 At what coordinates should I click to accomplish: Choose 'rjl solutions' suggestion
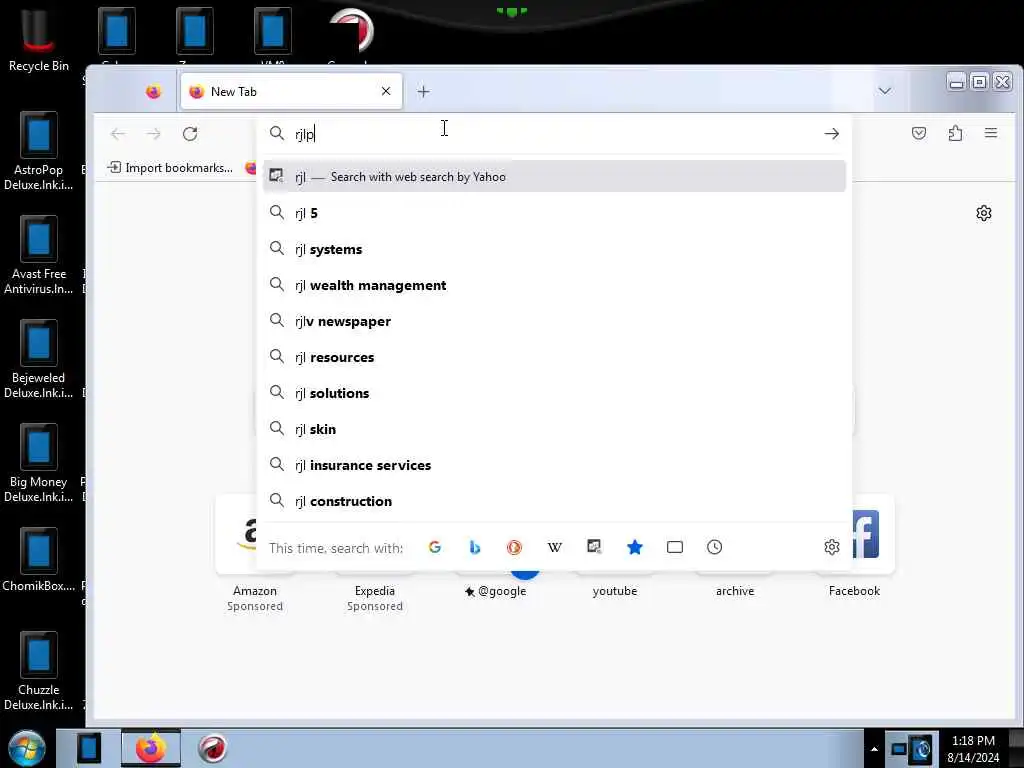(x=554, y=393)
